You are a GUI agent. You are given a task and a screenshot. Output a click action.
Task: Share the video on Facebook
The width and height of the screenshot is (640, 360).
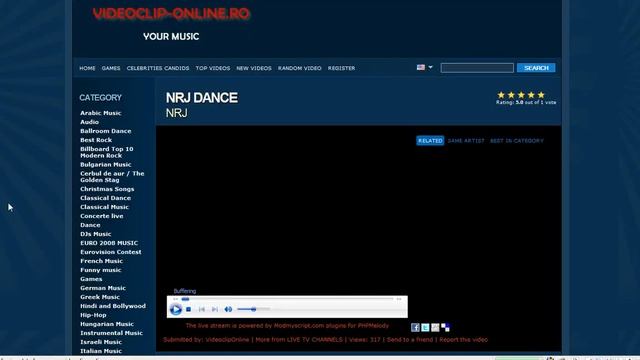click(415, 327)
